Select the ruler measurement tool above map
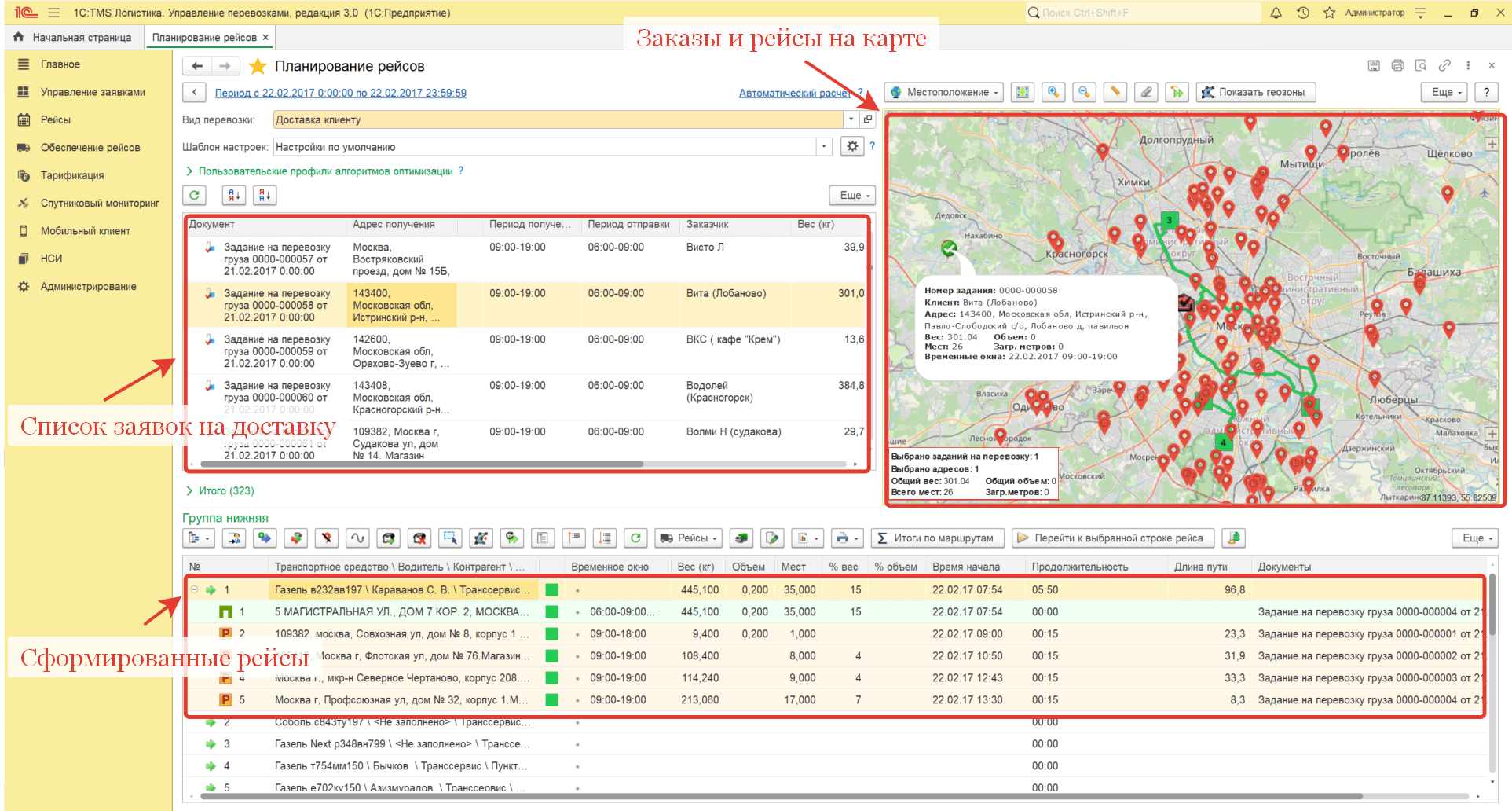This screenshot has width=1512, height=811. 1115,93
